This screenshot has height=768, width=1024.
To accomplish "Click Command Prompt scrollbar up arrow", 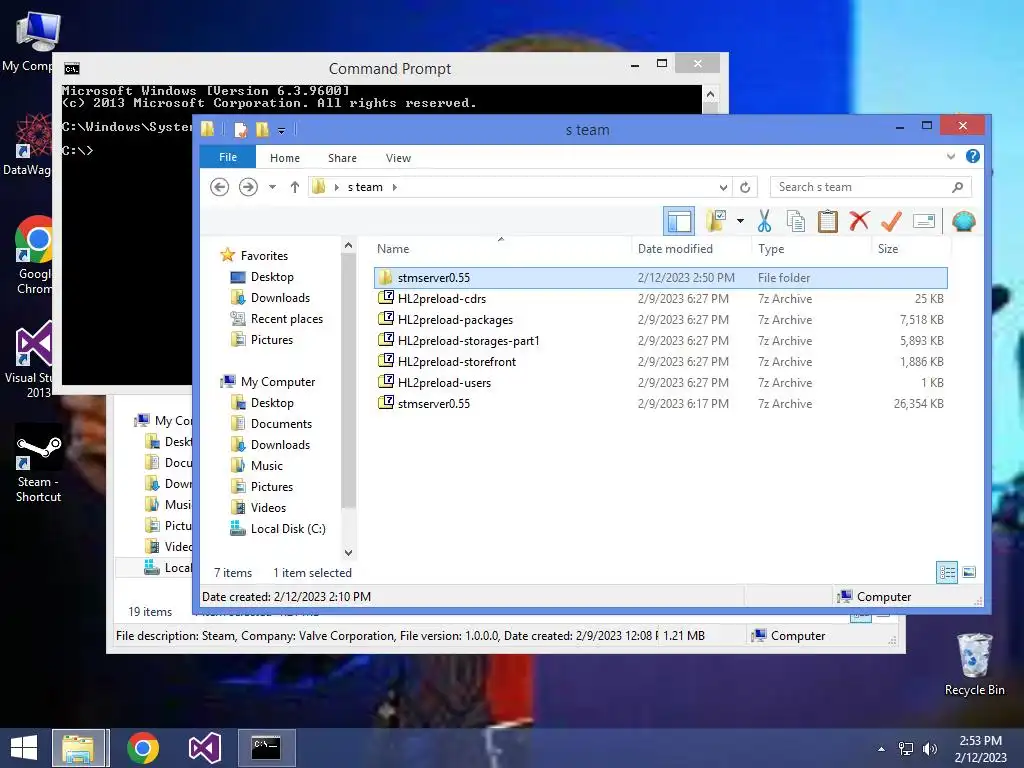I will point(711,95).
